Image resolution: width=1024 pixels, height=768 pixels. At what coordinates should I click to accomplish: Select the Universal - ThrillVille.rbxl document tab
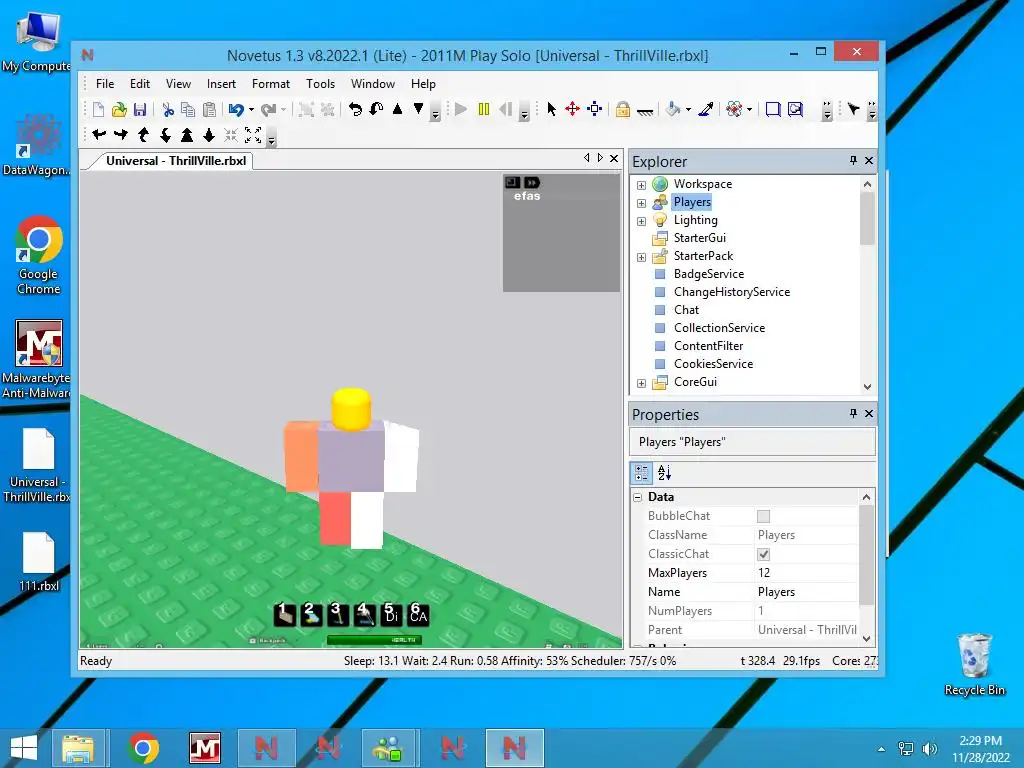176,161
